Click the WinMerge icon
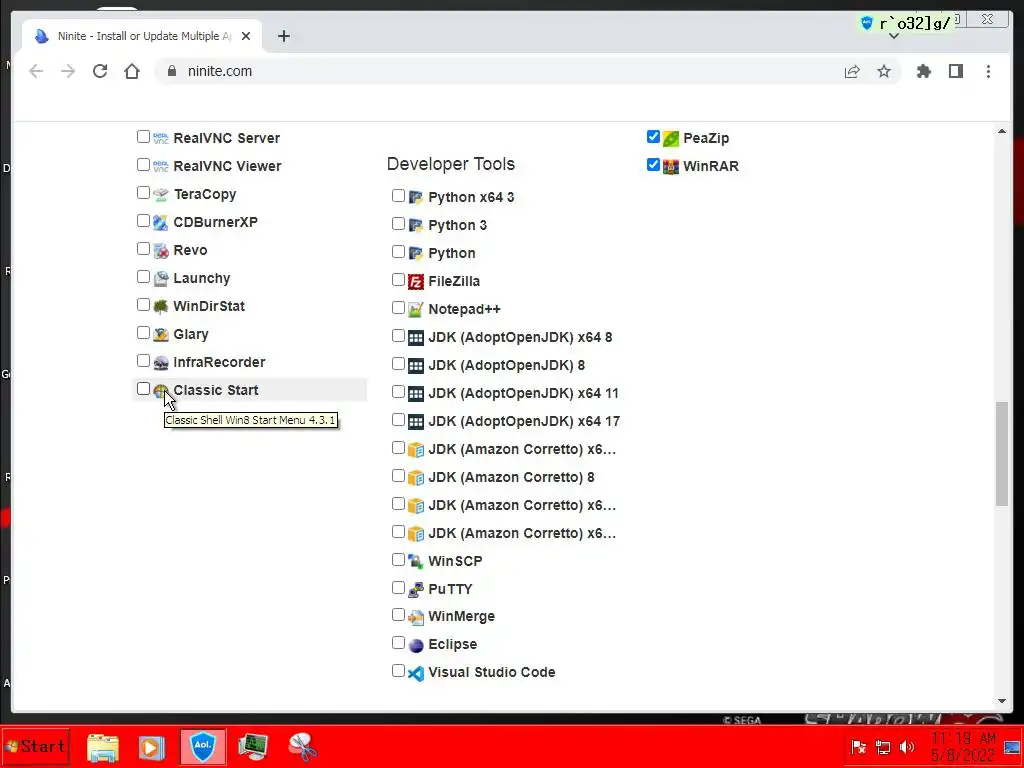Screen dimensions: 1024x768 (416, 616)
